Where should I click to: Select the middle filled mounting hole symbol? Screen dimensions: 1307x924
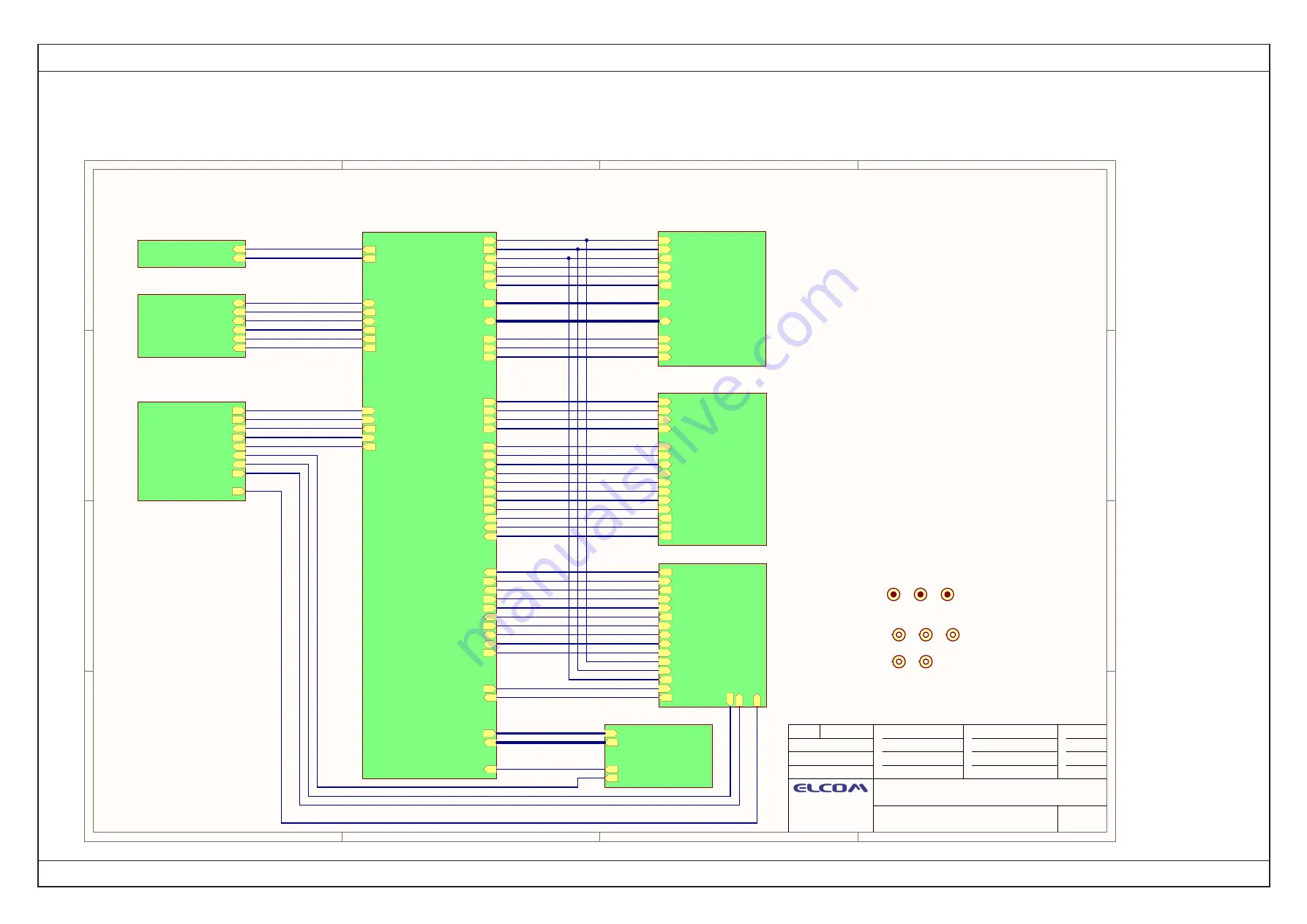[921, 595]
